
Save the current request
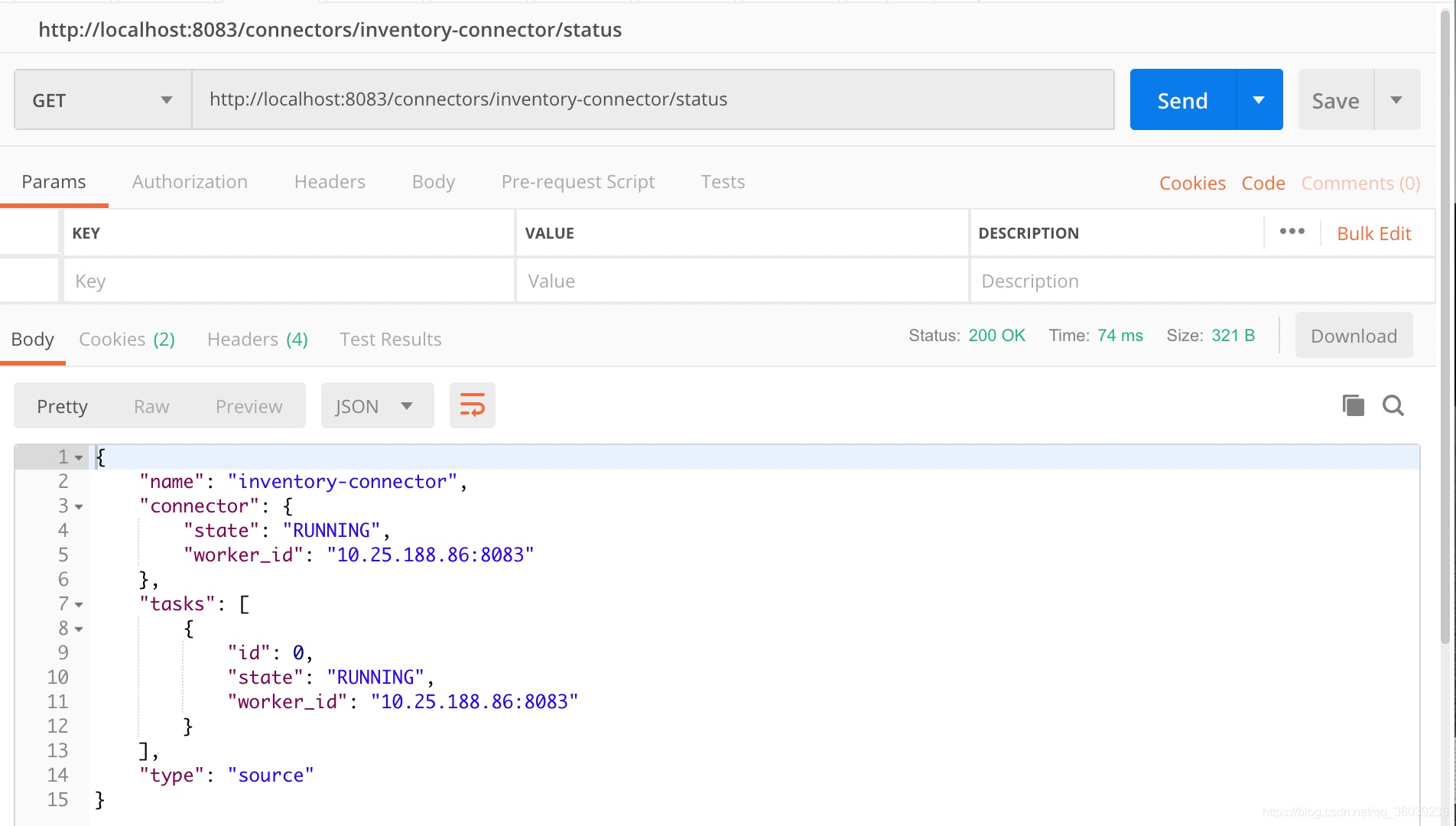pyautogui.click(x=1336, y=100)
